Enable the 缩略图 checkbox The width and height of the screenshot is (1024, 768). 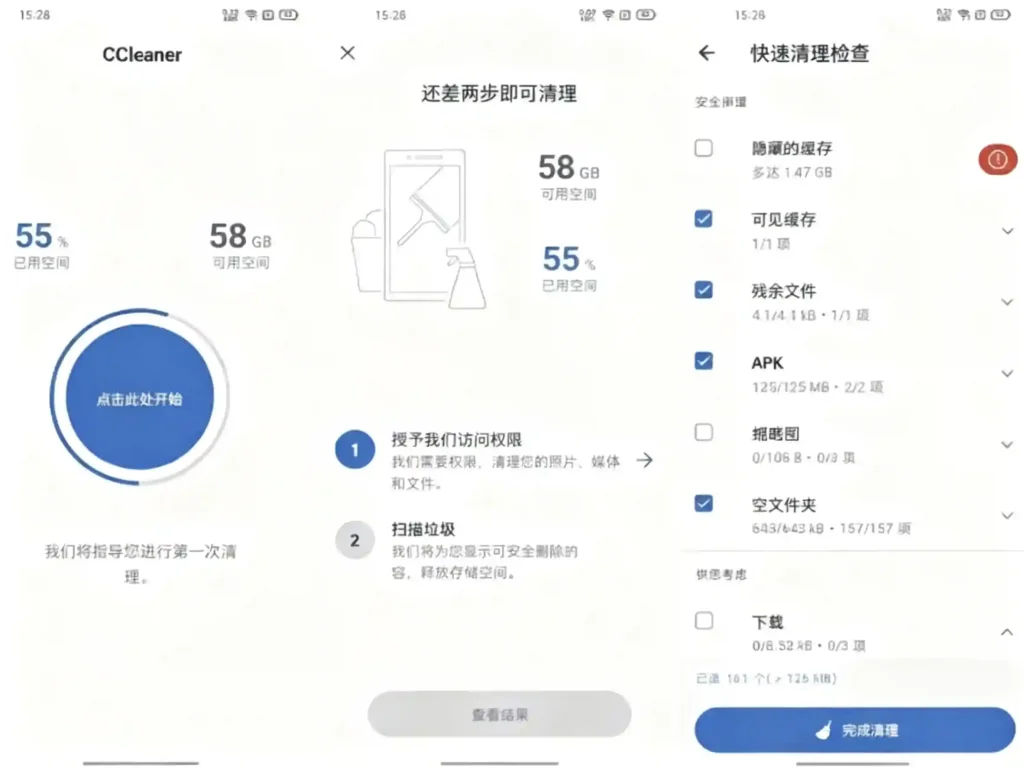coord(703,432)
